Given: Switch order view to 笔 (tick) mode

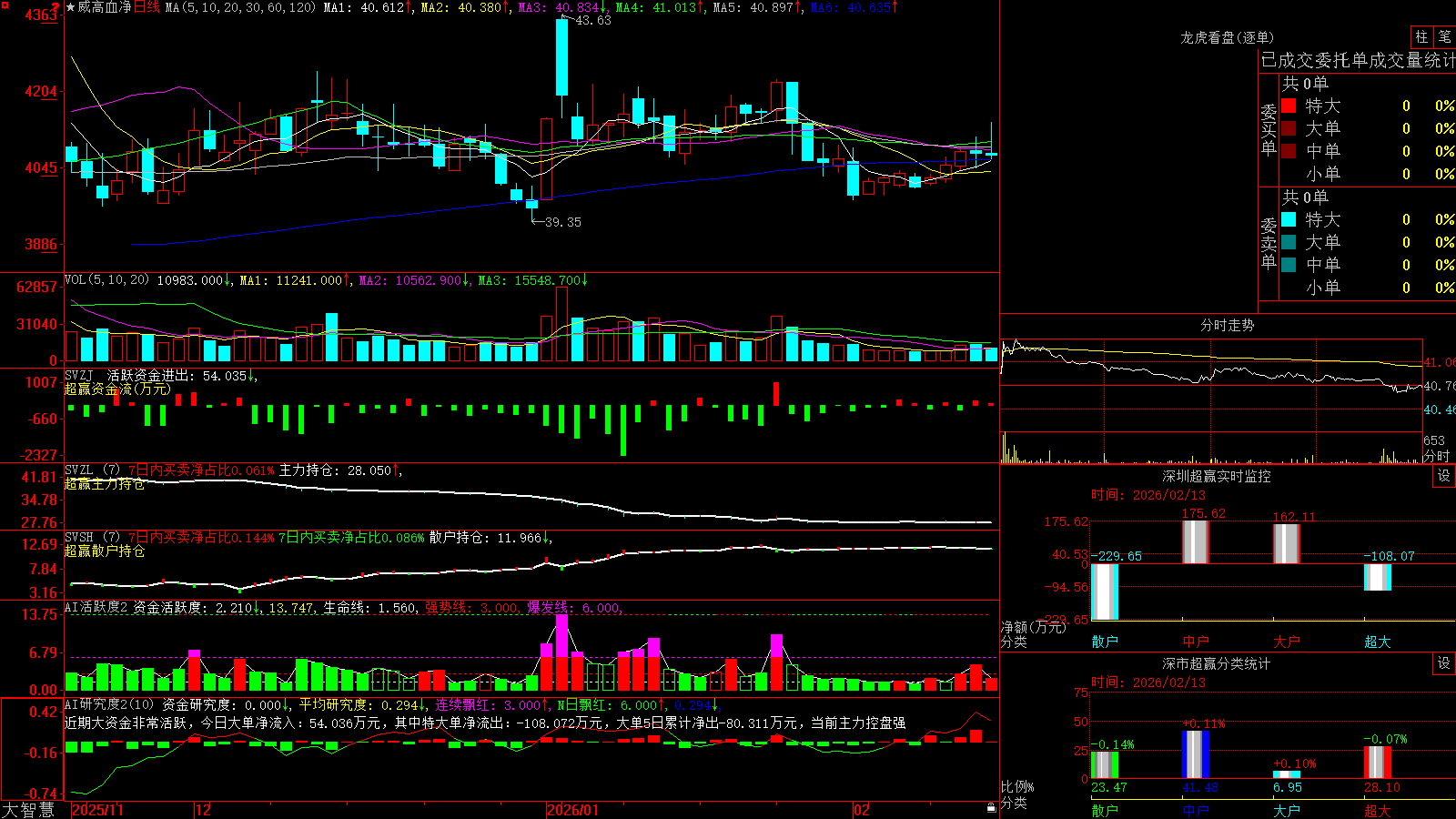Looking at the screenshot, I should coord(1444,37).
